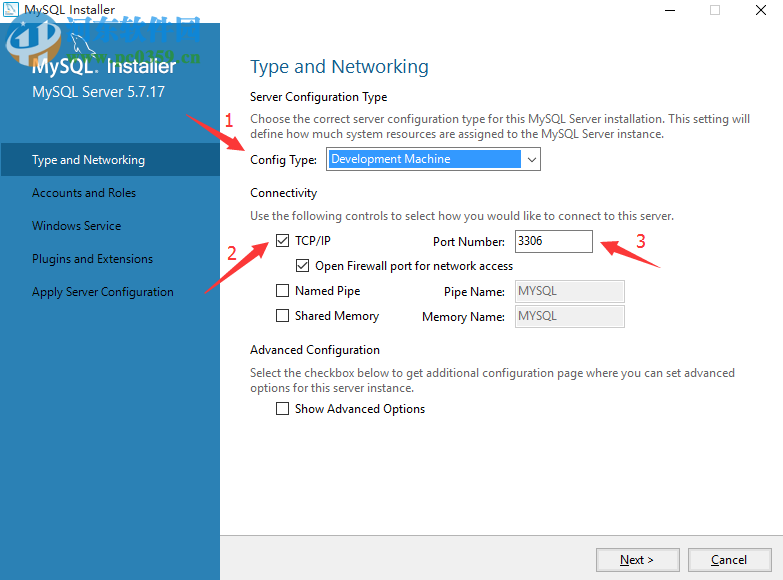Click the Pipe Name label
Screen dimensions: 783x580
tap(474, 292)
